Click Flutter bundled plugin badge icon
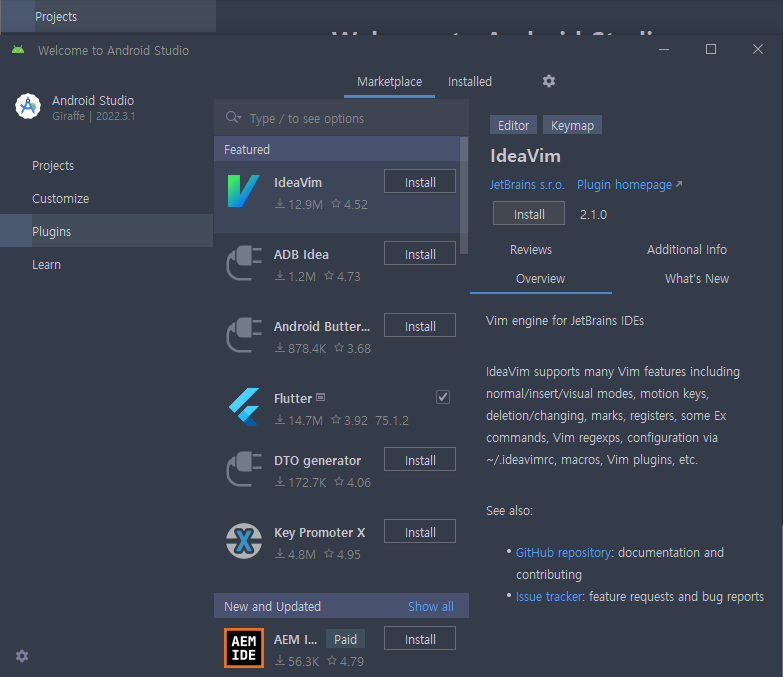The width and height of the screenshot is (783, 677). click(x=321, y=397)
